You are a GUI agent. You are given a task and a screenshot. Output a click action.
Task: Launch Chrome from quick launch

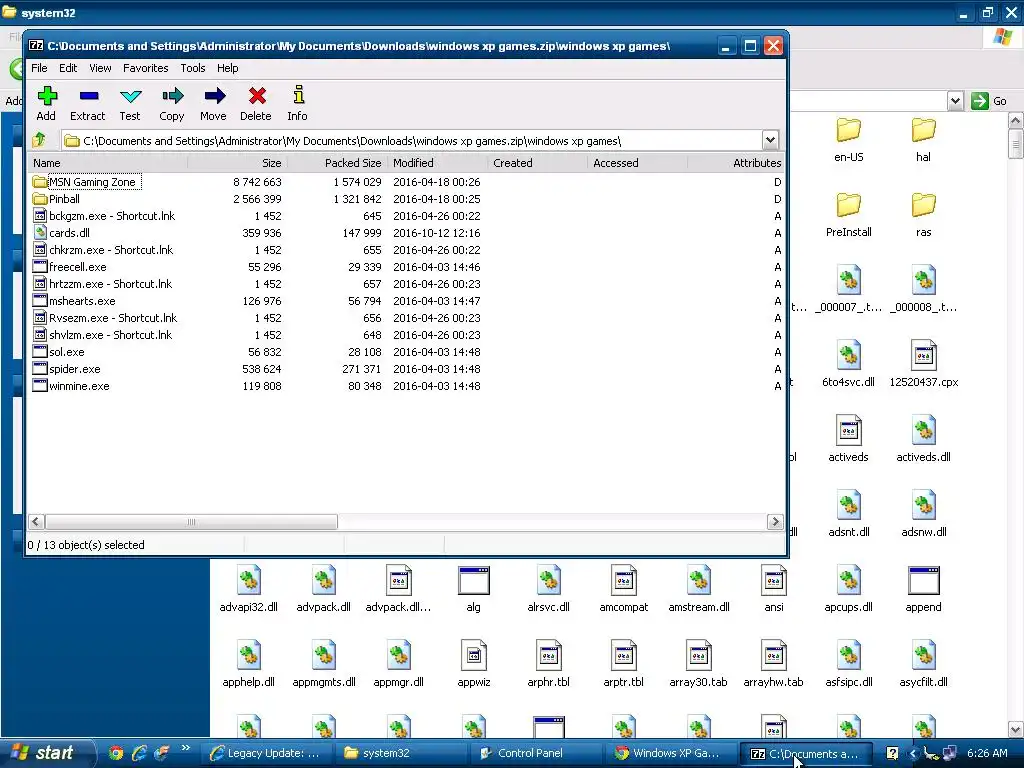tap(116, 753)
